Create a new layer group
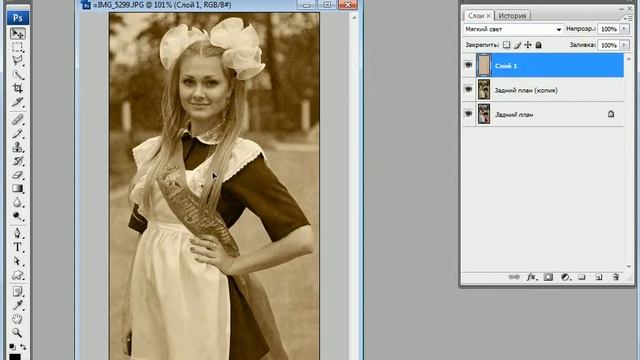This screenshot has height=360, width=640. coord(582,277)
